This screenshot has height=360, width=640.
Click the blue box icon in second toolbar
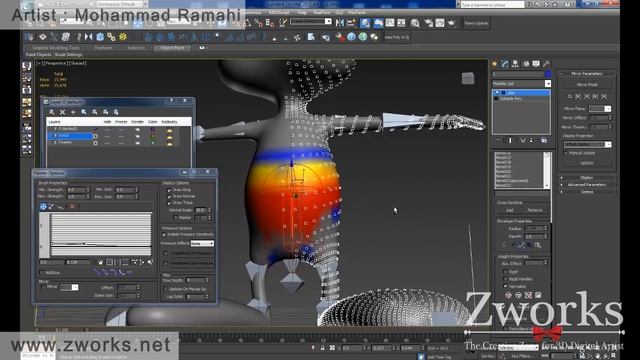(100, 37)
